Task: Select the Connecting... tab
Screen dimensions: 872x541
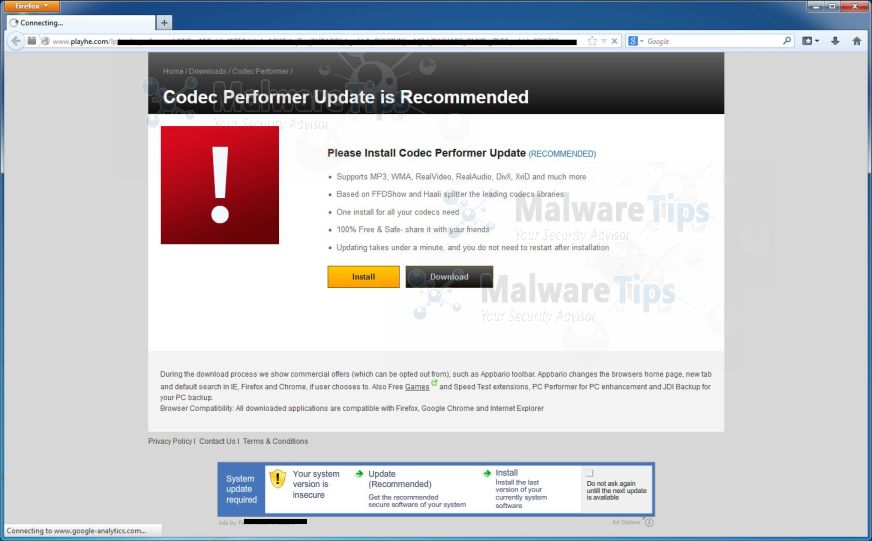Action: [81, 23]
